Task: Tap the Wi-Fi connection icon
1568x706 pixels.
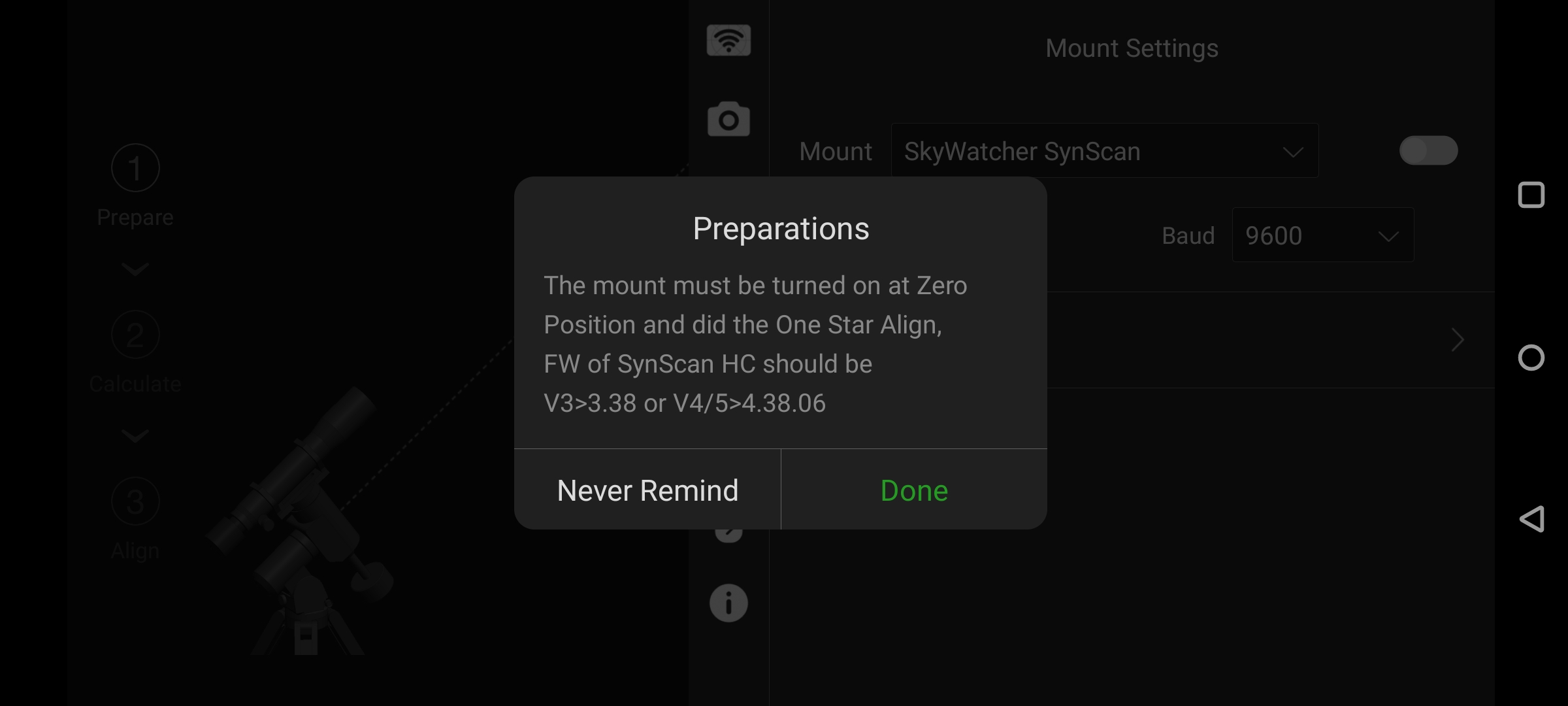Action: pos(728,41)
